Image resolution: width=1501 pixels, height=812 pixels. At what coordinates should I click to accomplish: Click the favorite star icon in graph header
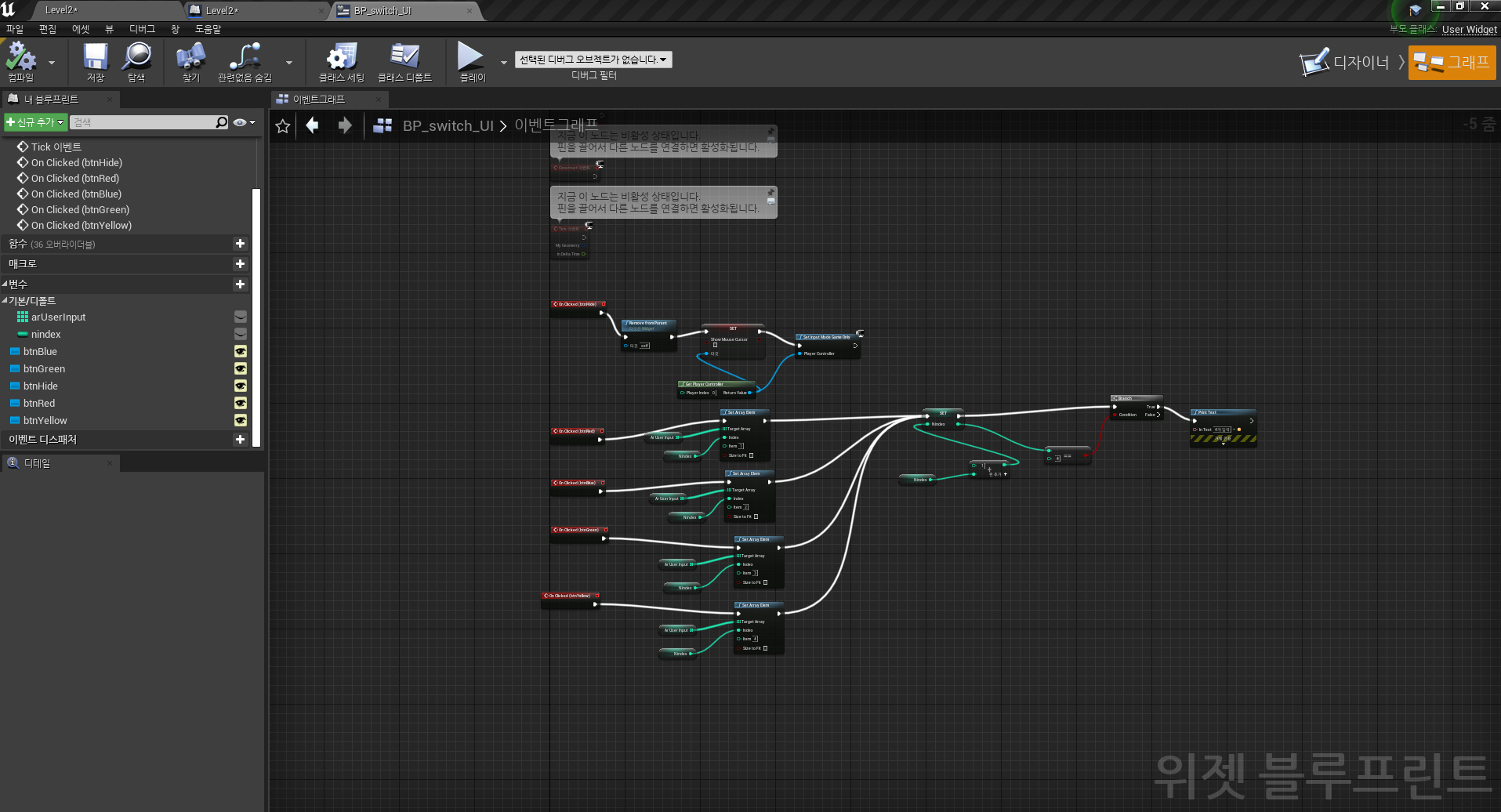(283, 126)
